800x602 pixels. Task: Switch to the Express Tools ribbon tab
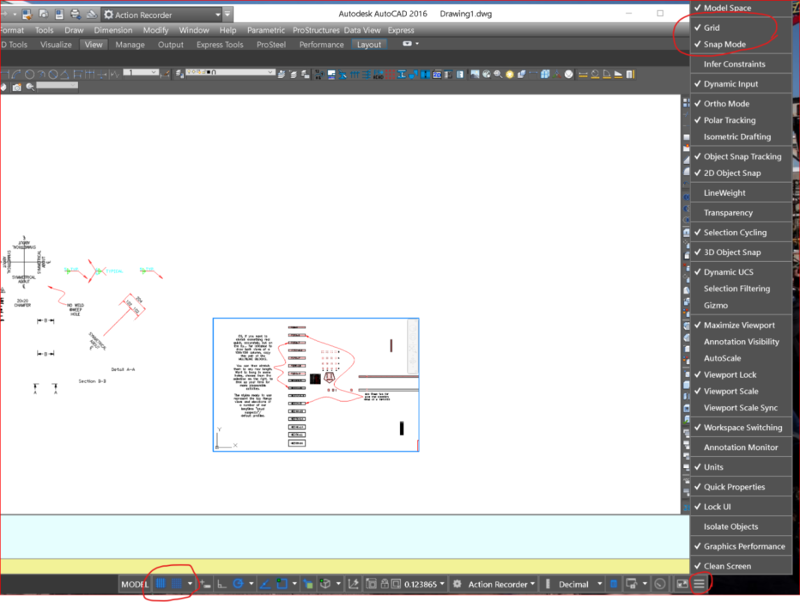[x=219, y=45]
